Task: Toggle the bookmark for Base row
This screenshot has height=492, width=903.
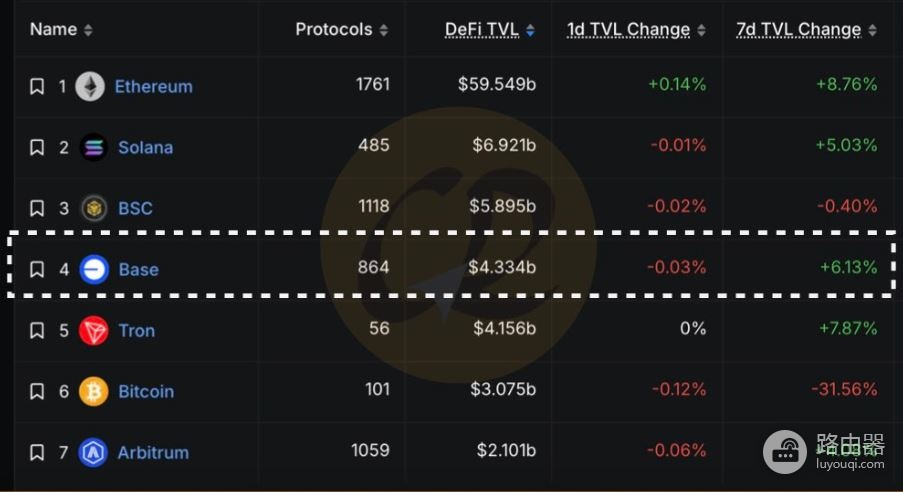Action: point(37,269)
